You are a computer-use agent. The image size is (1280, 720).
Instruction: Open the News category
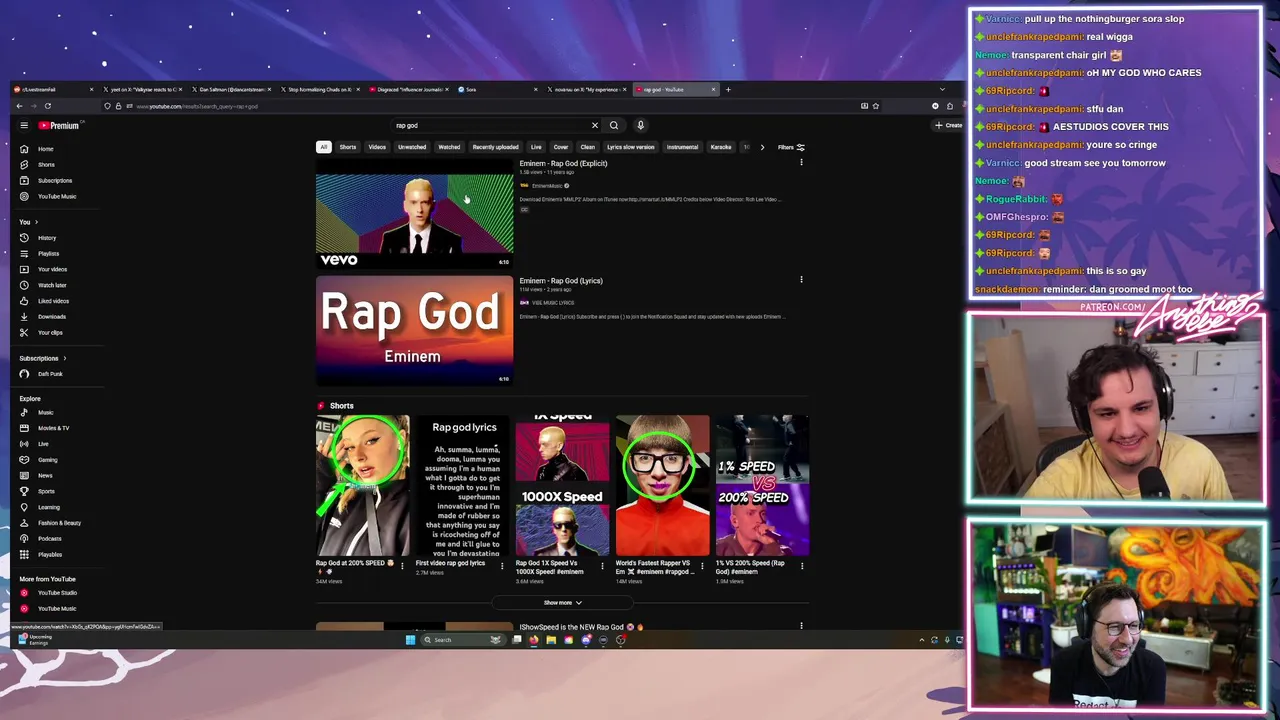click(x=45, y=476)
